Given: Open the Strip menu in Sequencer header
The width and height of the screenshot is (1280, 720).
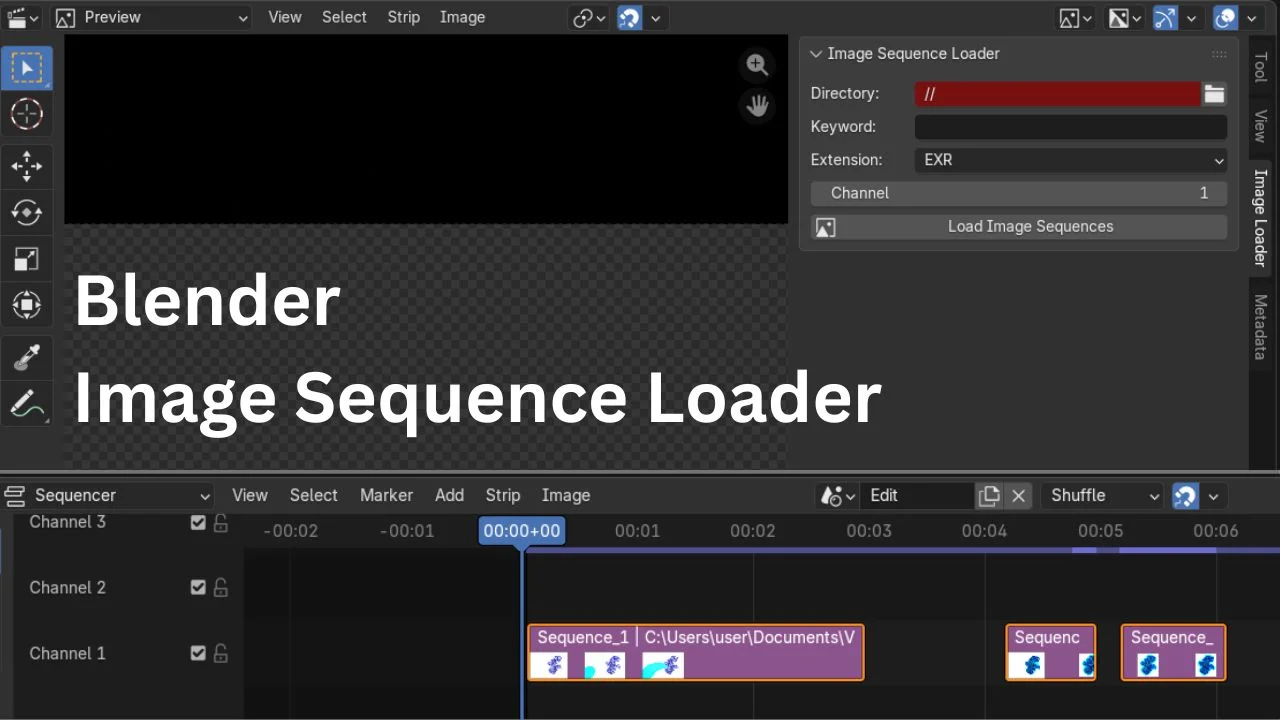Looking at the screenshot, I should tap(502, 496).
